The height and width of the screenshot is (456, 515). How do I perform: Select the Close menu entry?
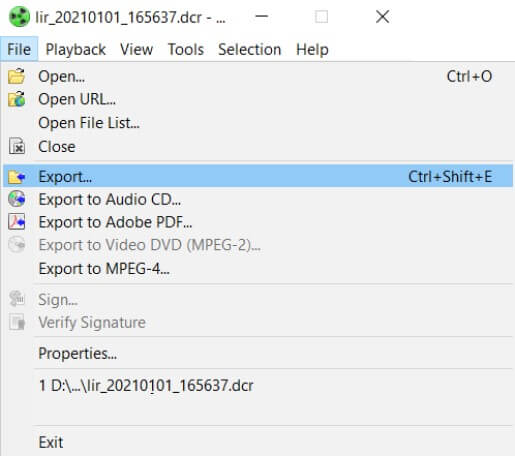258,147
